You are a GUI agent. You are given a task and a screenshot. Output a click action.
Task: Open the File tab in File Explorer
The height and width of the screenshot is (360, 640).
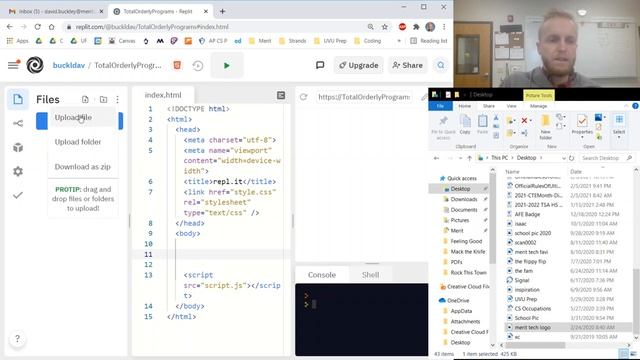click(x=440, y=106)
